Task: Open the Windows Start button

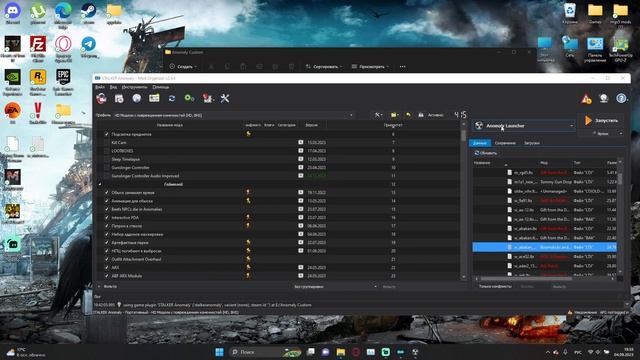Action: (219, 352)
